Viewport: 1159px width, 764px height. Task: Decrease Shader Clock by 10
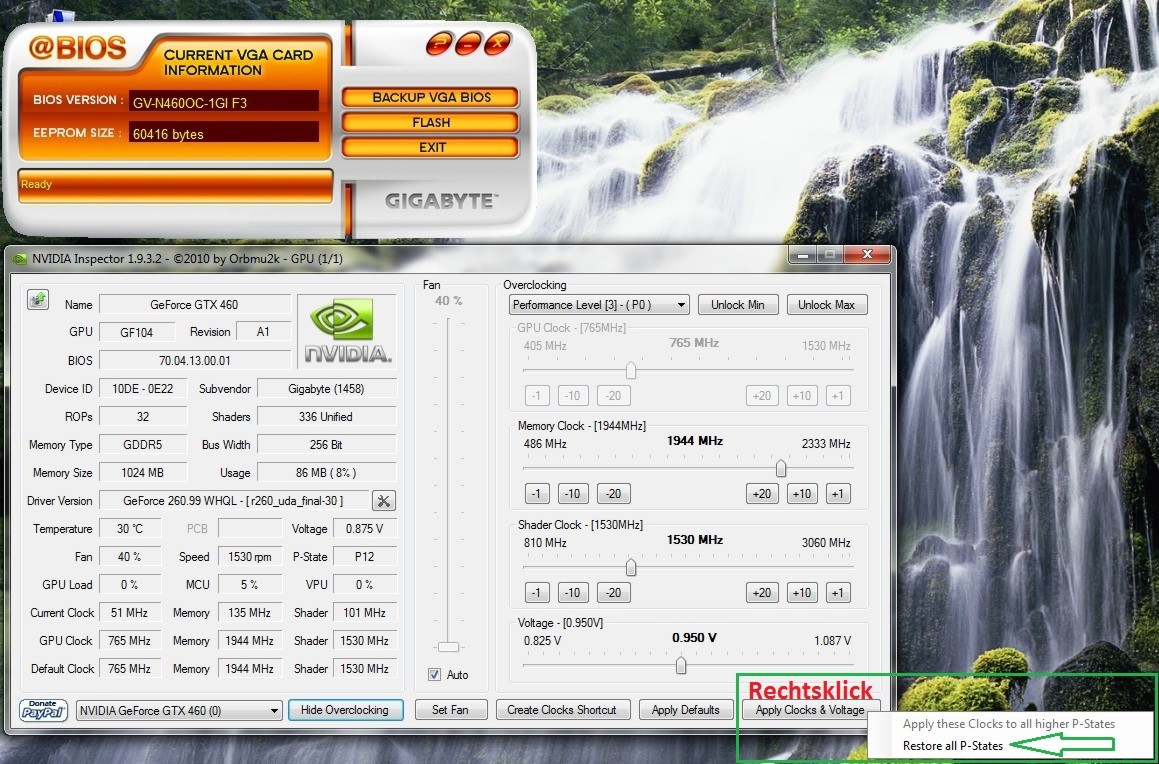pyautogui.click(x=573, y=593)
